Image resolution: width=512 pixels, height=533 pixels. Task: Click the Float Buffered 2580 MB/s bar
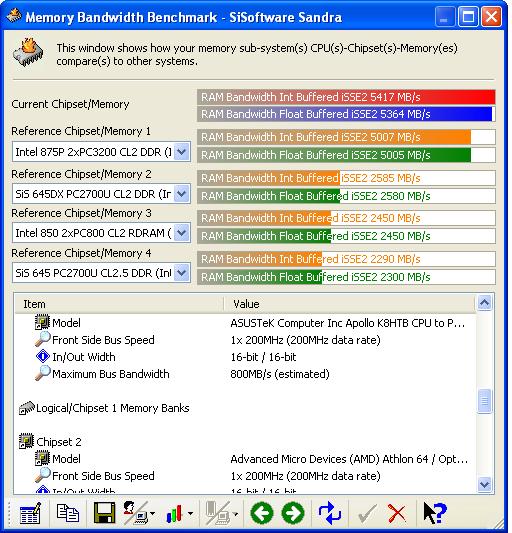coord(346,196)
